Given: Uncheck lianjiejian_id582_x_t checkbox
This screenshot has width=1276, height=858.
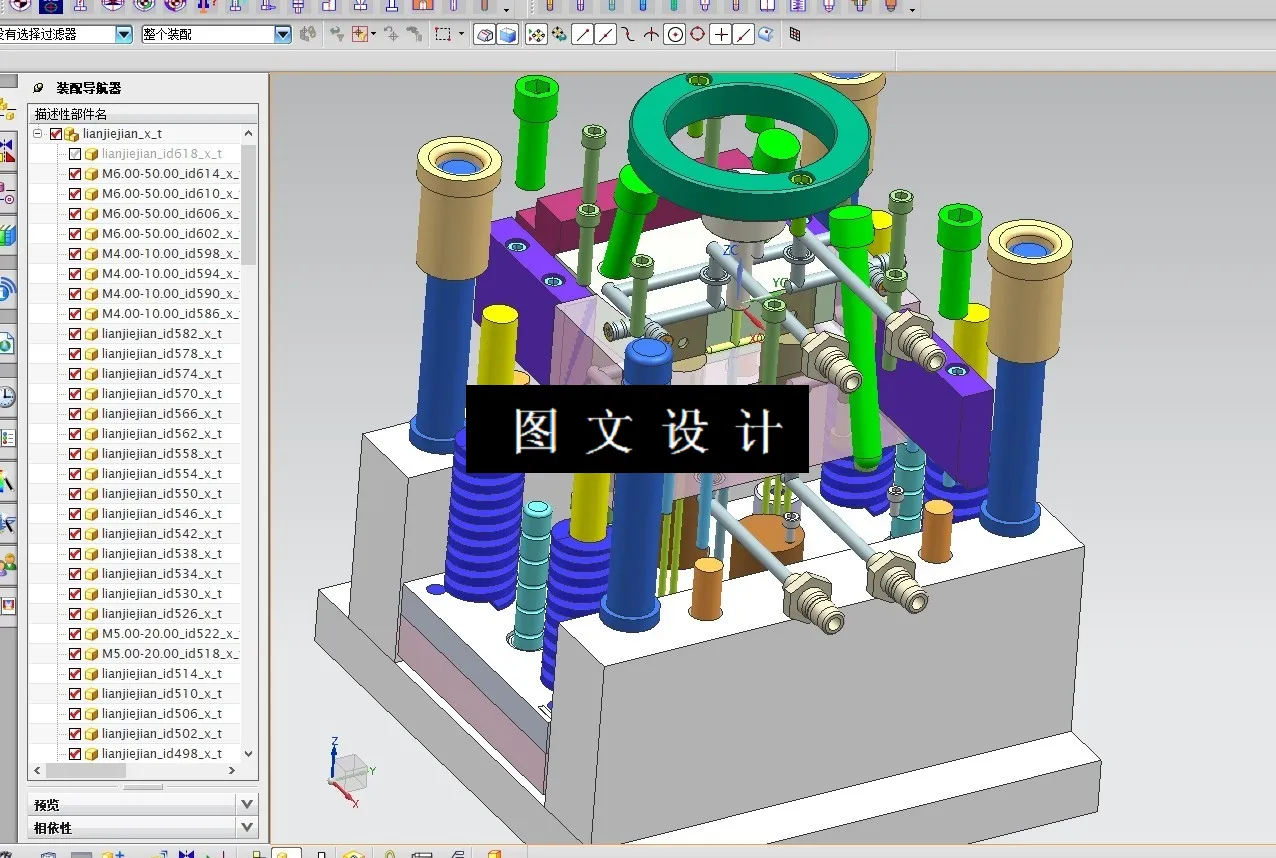Looking at the screenshot, I should pyautogui.click(x=75, y=334).
